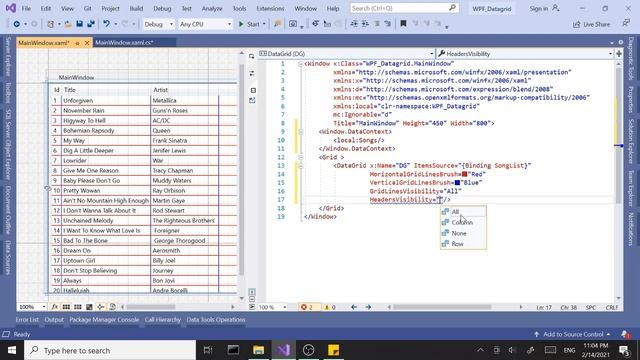
Task: Toggle designer snap grid icon
Action: pos(66,307)
